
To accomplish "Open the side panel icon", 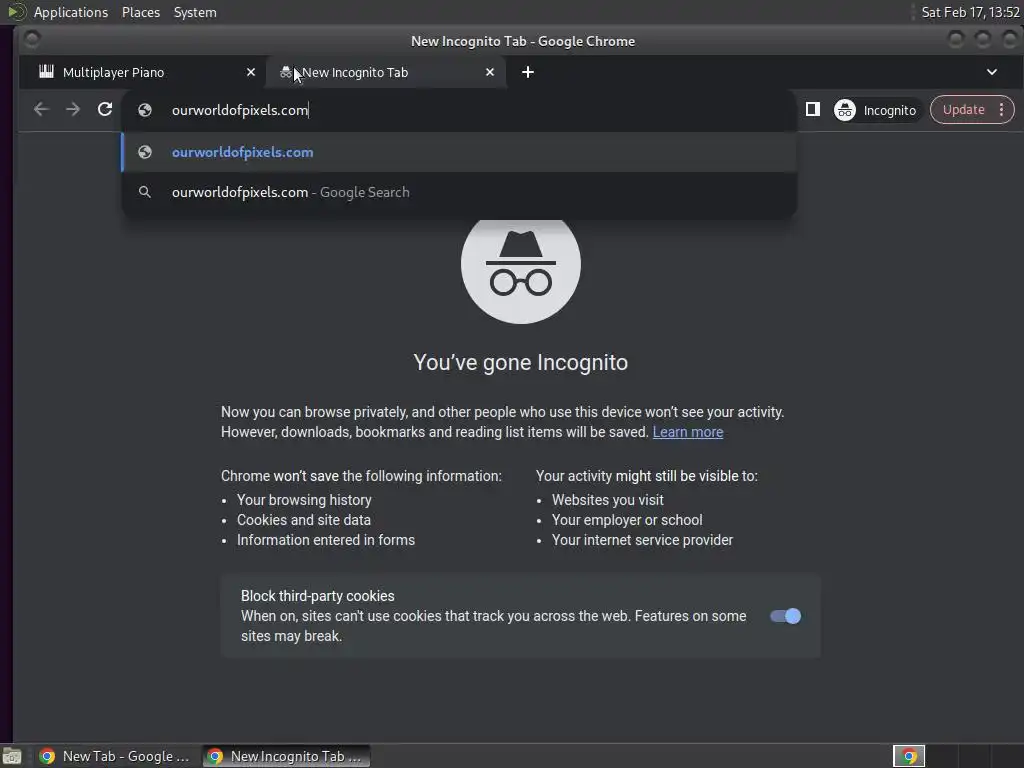I will [812, 110].
